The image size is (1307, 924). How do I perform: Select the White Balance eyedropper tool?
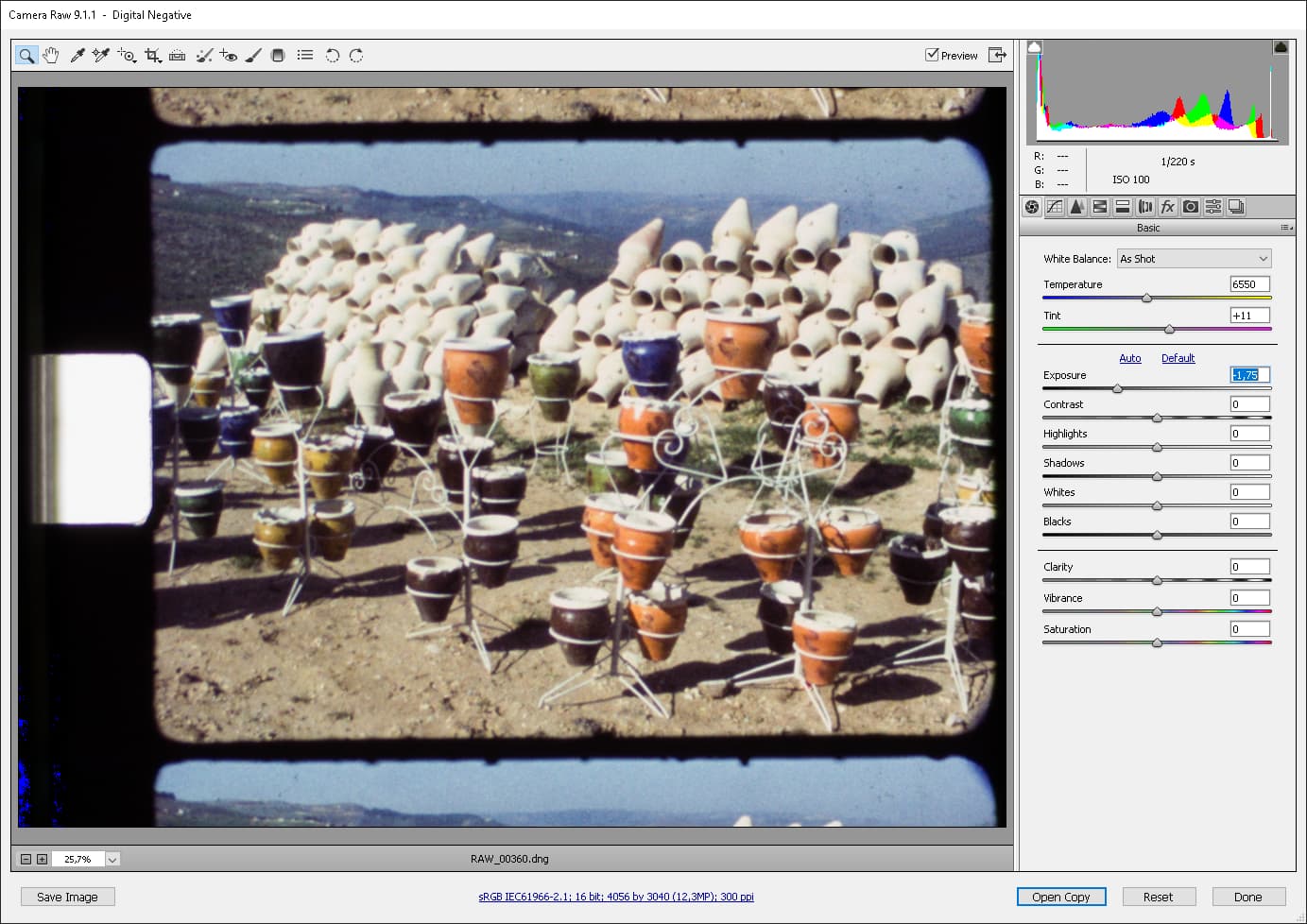[x=77, y=56]
